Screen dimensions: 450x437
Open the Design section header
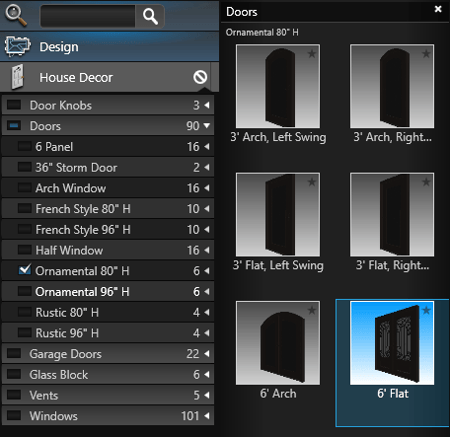pos(109,46)
